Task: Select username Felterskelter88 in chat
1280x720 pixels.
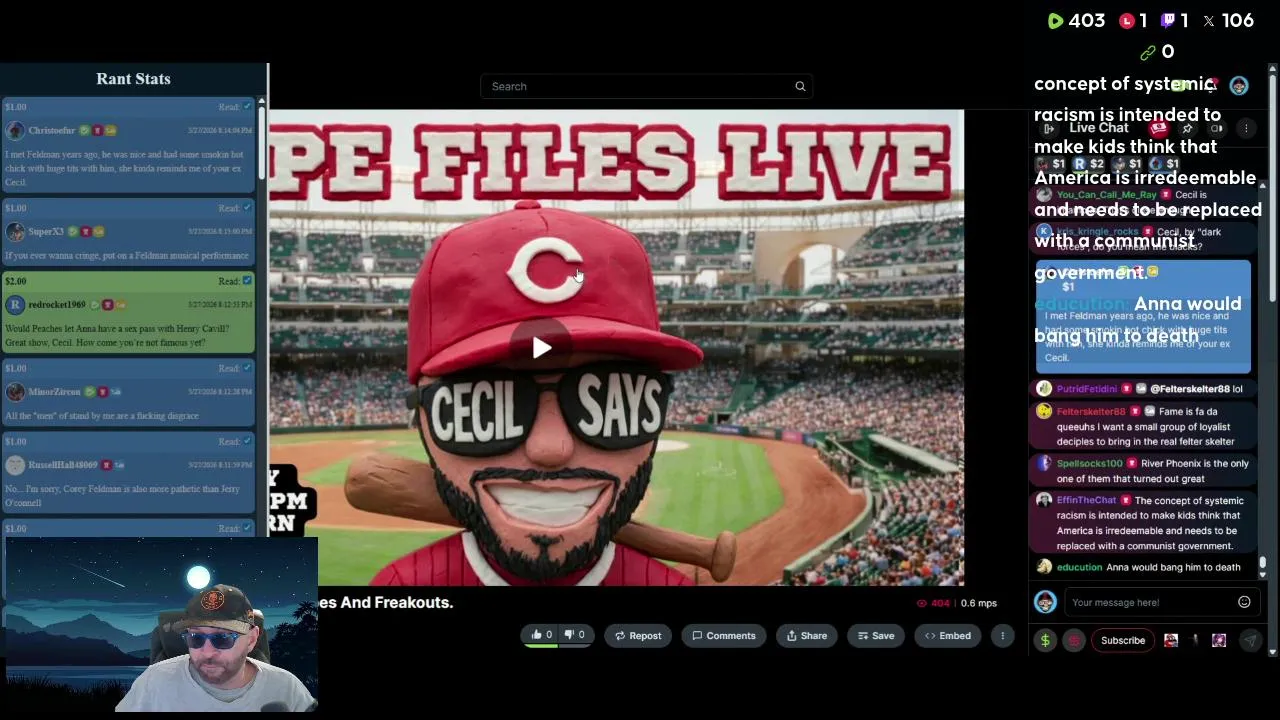Action: coord(1091,411)
